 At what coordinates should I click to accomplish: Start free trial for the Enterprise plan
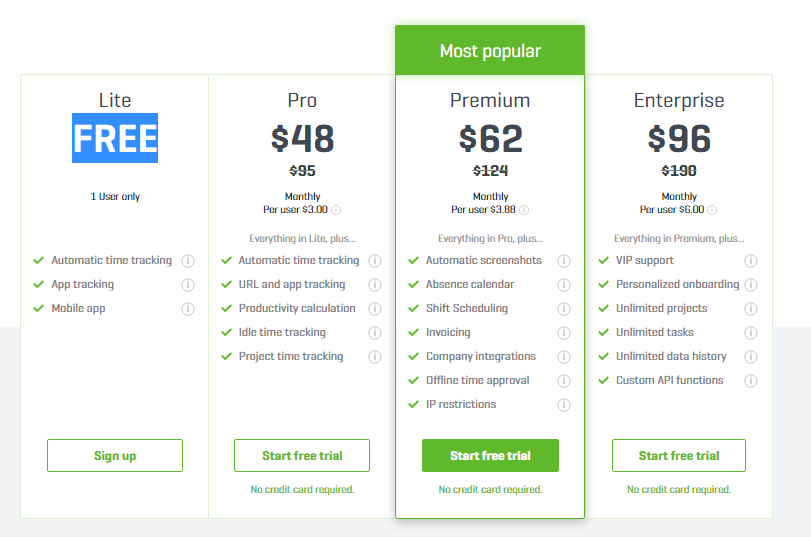point(679,455)
